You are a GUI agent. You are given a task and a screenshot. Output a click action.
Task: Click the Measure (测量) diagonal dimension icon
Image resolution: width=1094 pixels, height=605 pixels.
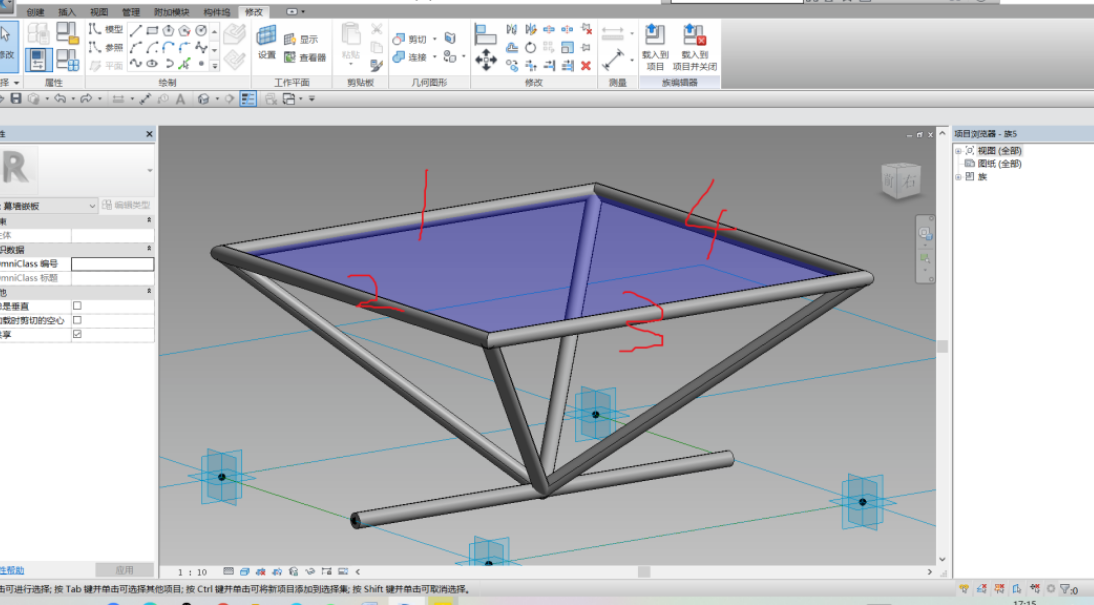(613, 59)
